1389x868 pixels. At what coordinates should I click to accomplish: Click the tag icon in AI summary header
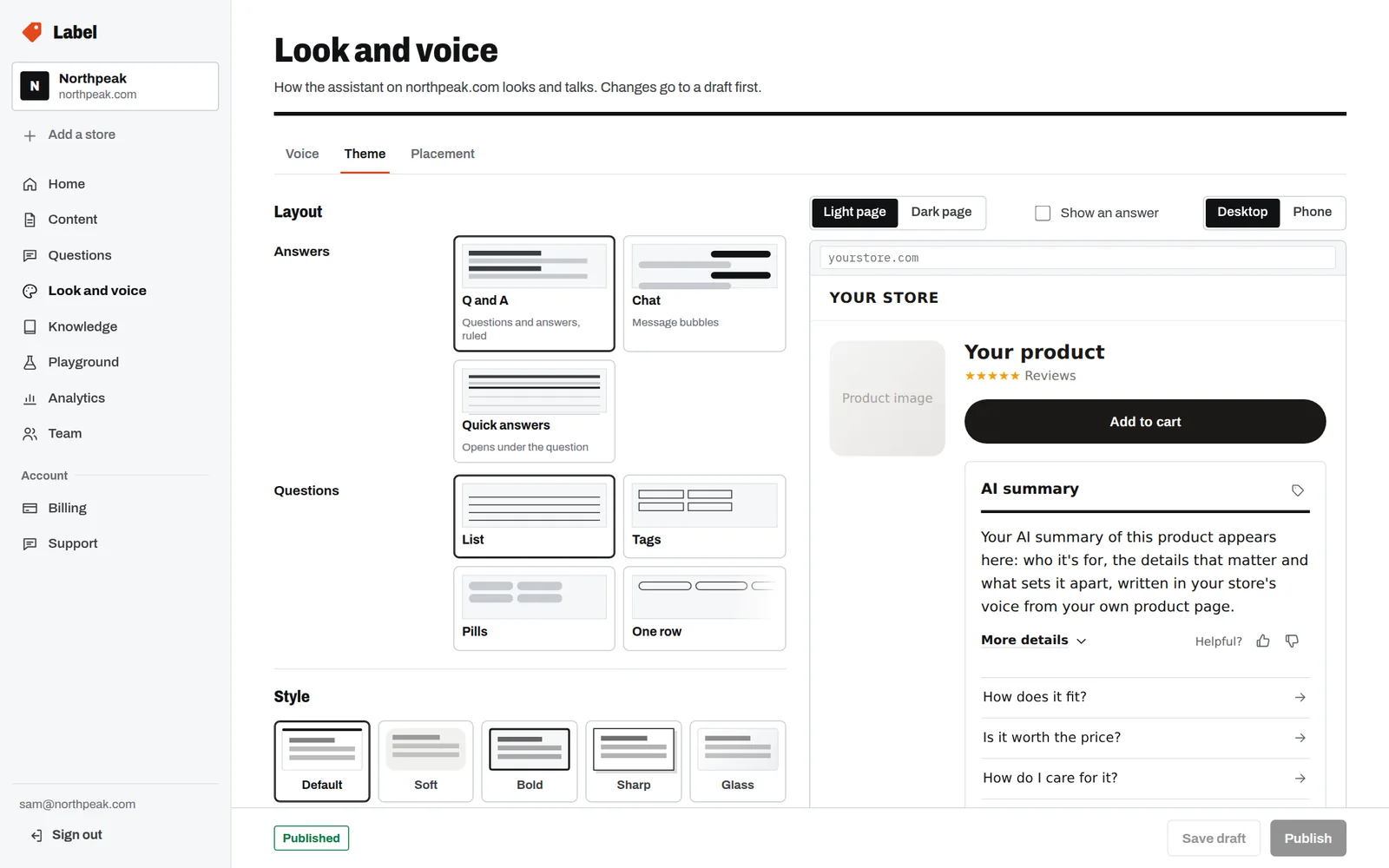tap(1298, 490)
